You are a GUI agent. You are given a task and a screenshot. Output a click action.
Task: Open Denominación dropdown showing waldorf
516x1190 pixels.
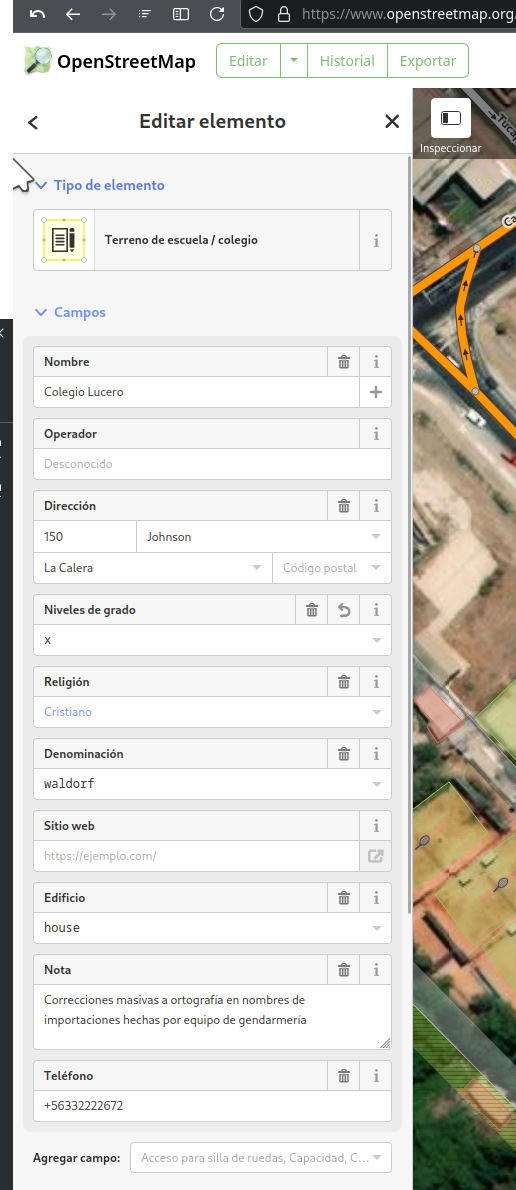pyautogui.click(x=376, y=784)
